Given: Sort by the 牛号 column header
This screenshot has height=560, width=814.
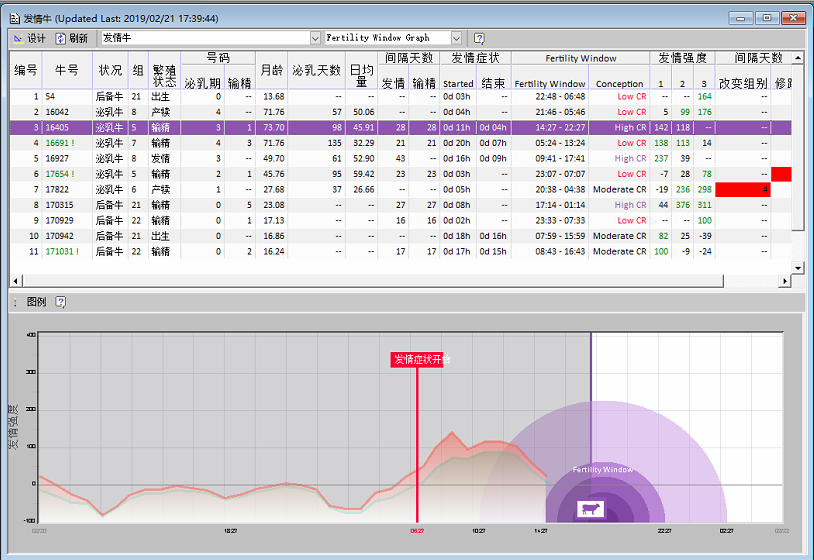Looking at the screenshot, I should click(x=67, y=70).
